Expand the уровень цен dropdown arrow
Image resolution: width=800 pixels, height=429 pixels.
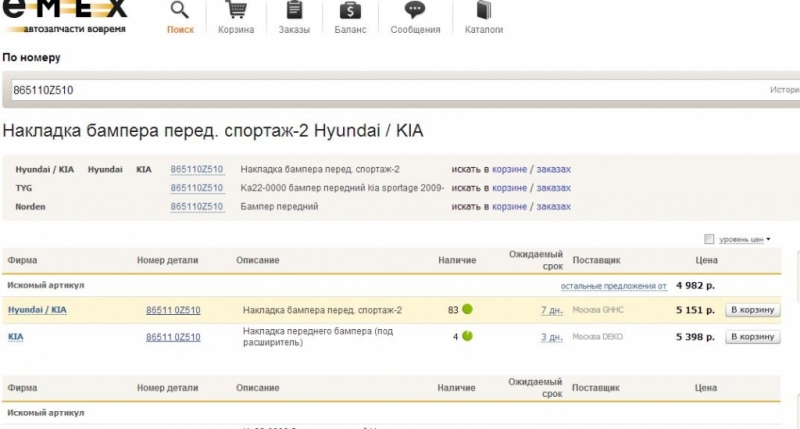tap(768, 240)
